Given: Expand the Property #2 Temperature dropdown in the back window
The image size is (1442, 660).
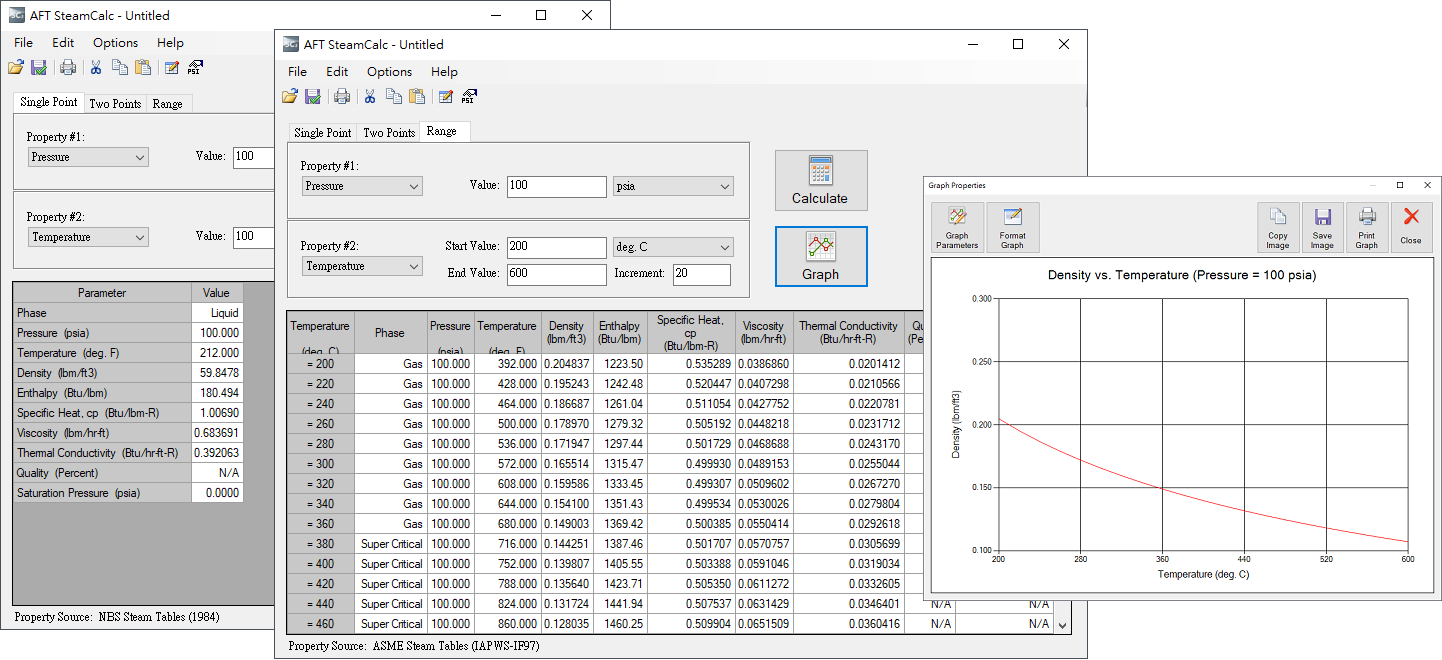Looking at the screenshot, I should [x=88, y=237].
